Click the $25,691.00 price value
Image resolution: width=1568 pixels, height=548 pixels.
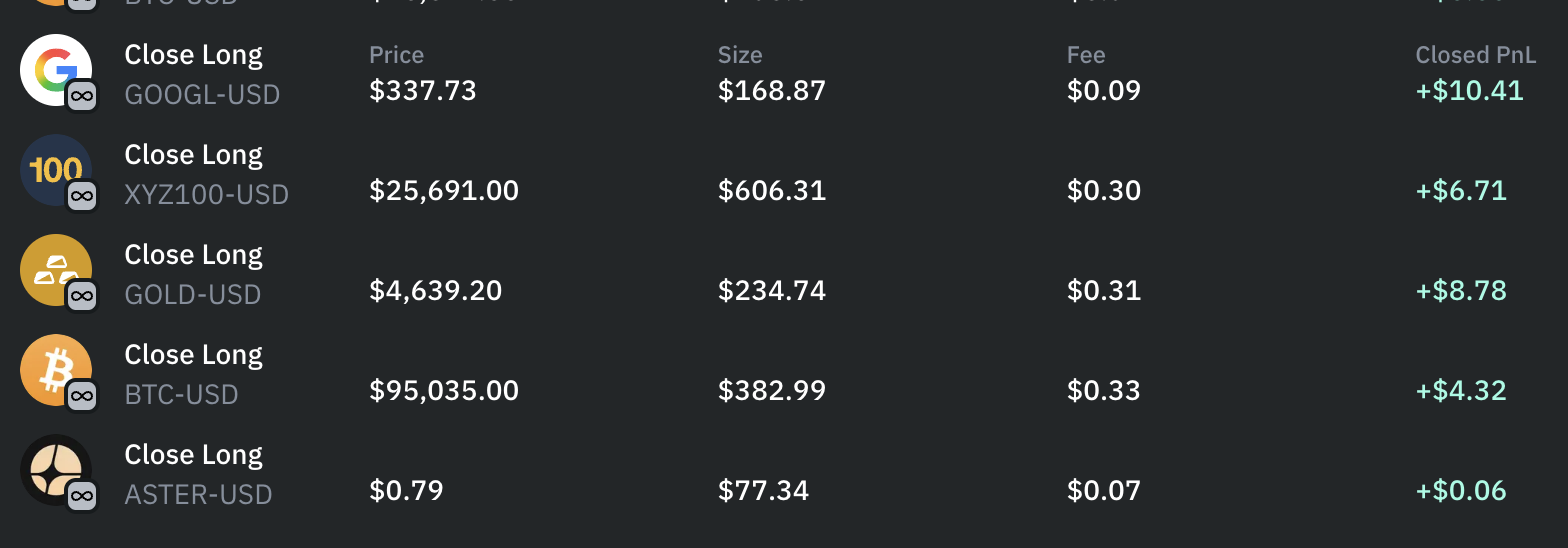pos(444,191)
